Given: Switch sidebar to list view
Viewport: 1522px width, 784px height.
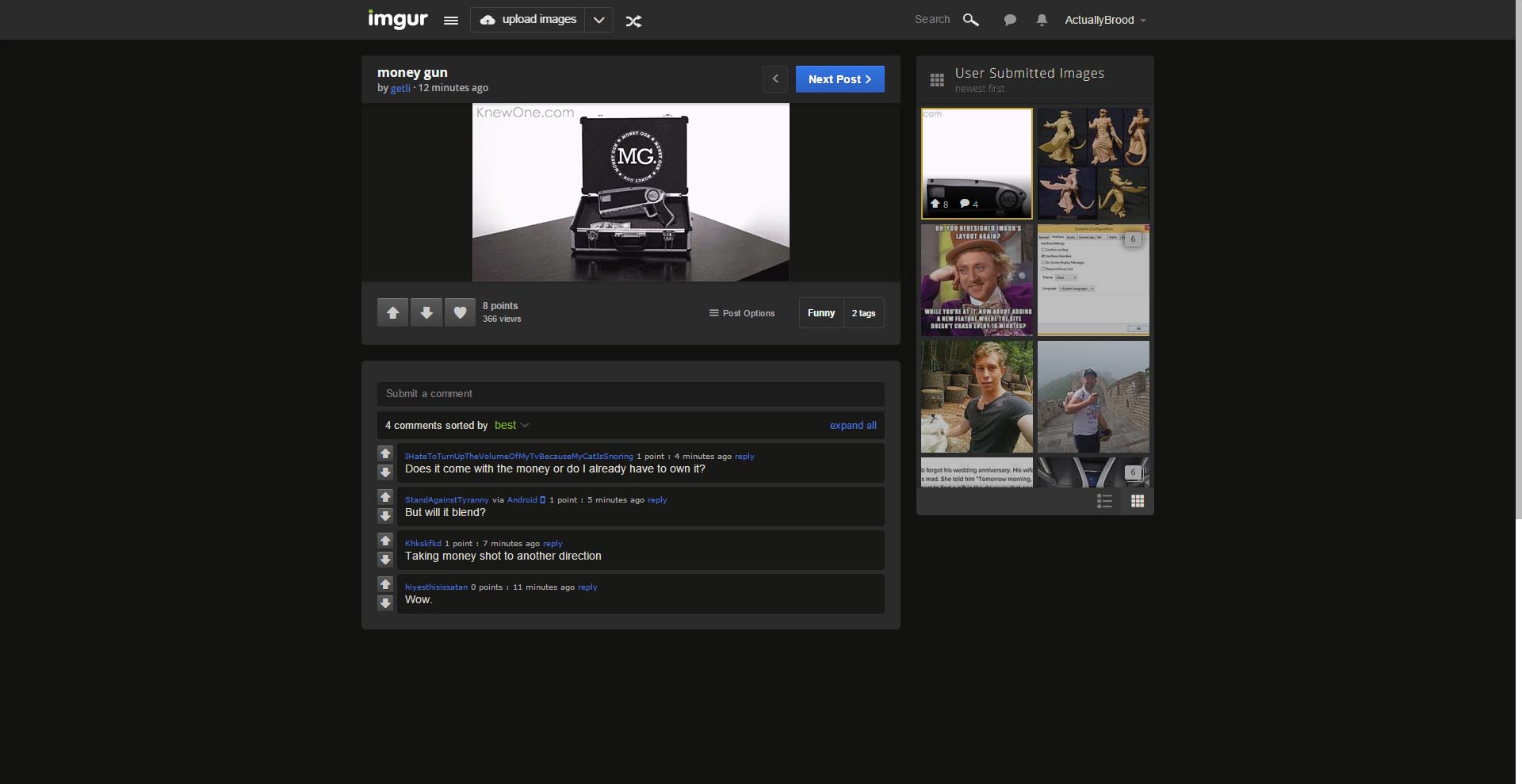Looking at the screenshot, I should pyautogui.click(x=1104, y=501).
